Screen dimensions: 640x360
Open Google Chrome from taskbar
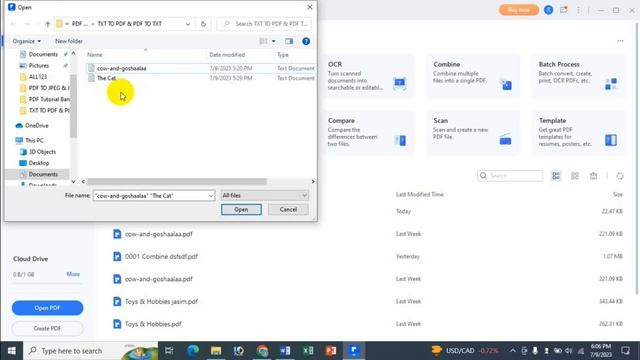(x=262, y=351)
